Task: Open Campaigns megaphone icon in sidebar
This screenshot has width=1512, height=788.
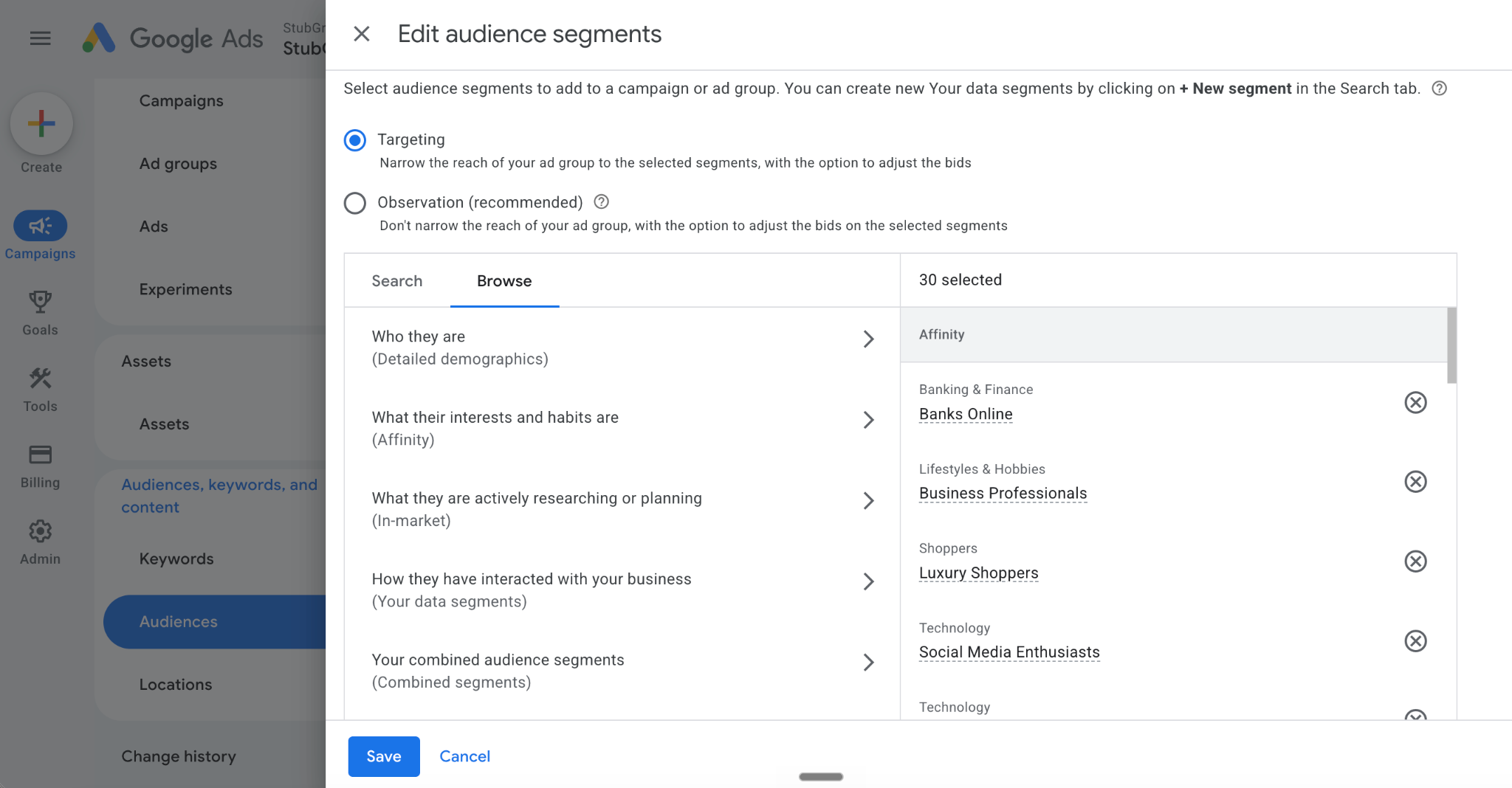Action: (40, 226)
